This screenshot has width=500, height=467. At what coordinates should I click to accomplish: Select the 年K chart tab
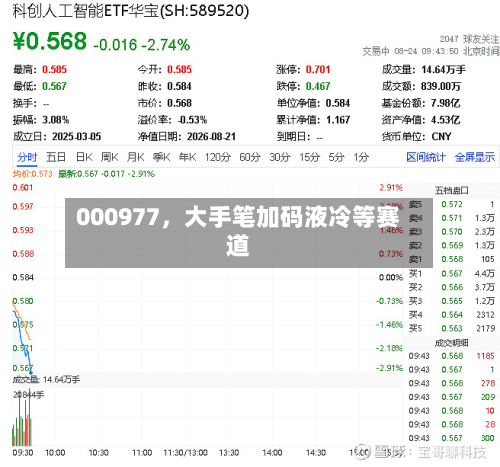(x=187, y=157)
